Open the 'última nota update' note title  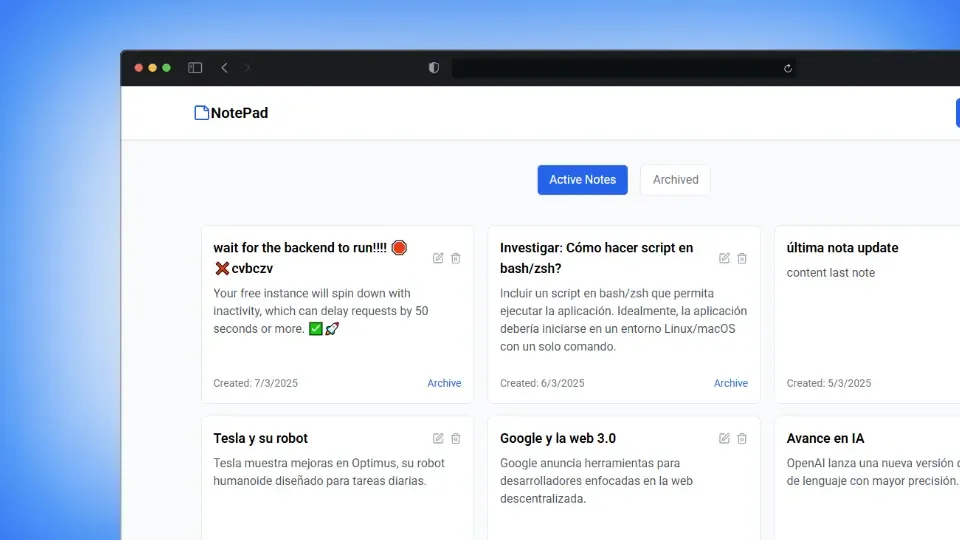click(842, 248)
